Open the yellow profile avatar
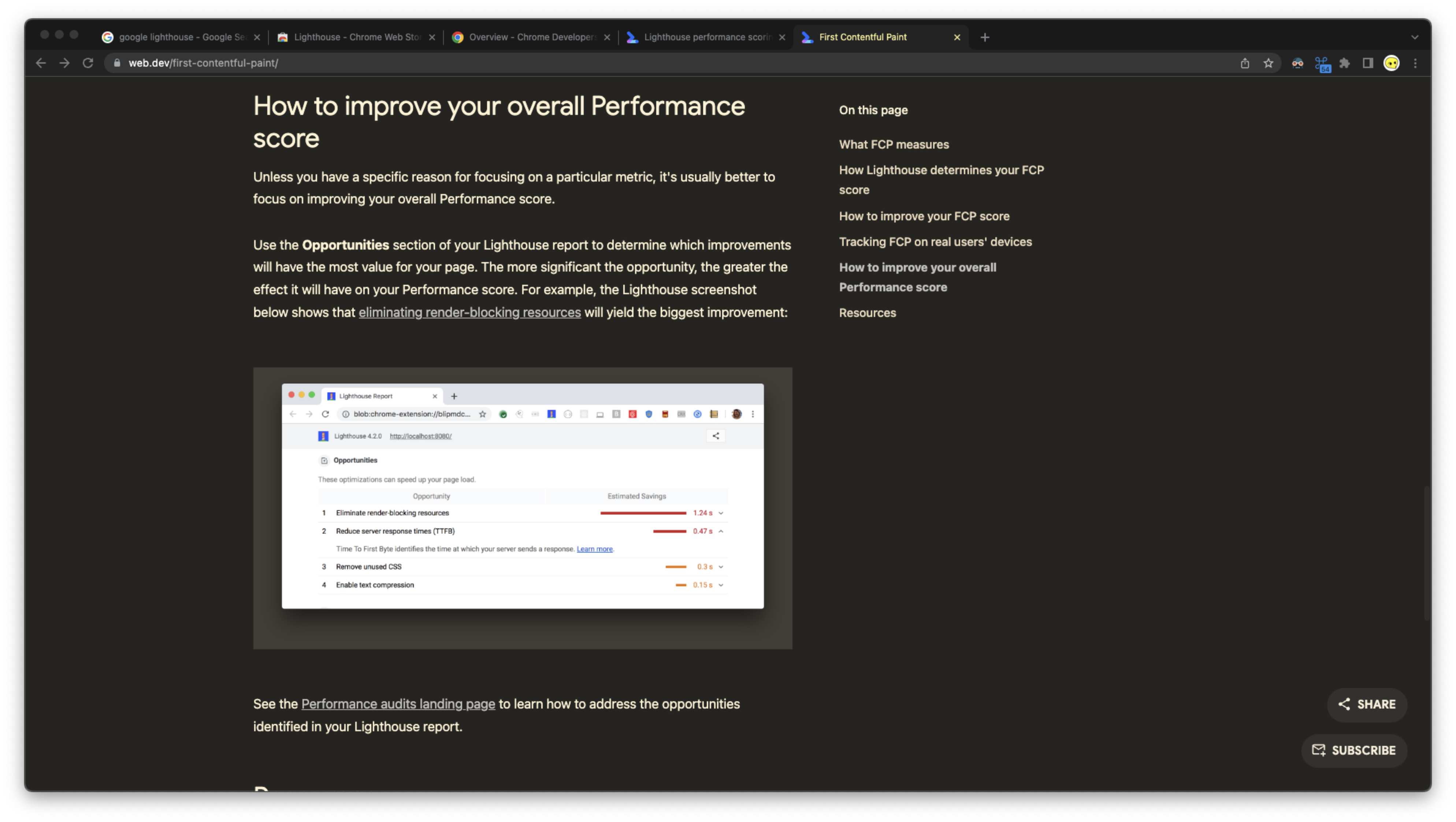Screen dimensions: 1456x822 (x=1391, y=63)
